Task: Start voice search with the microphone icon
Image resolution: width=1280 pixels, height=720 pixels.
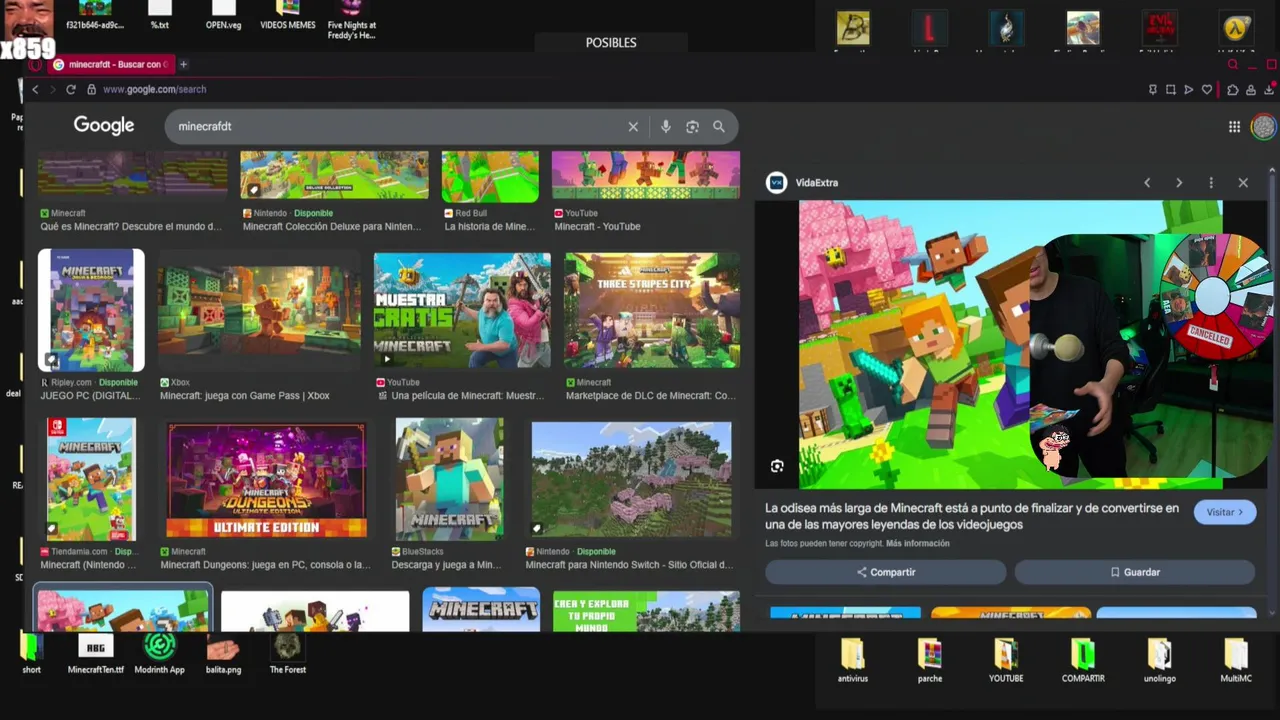Action: 665,127
